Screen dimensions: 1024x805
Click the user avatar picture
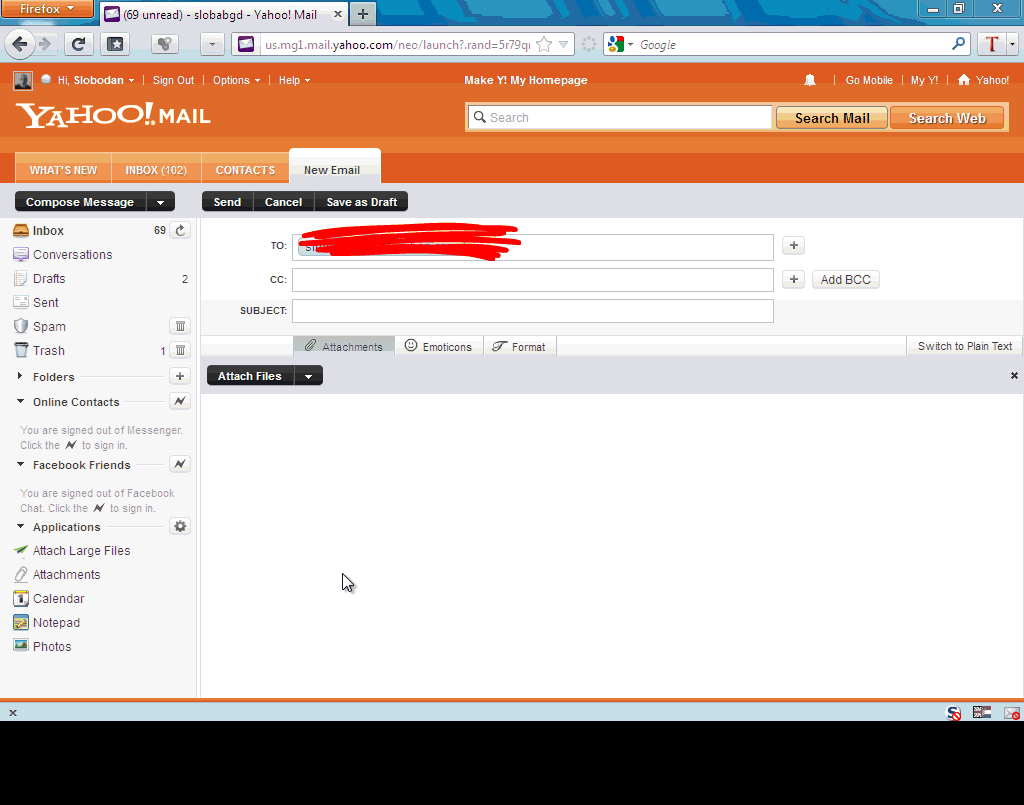point(23,80)
